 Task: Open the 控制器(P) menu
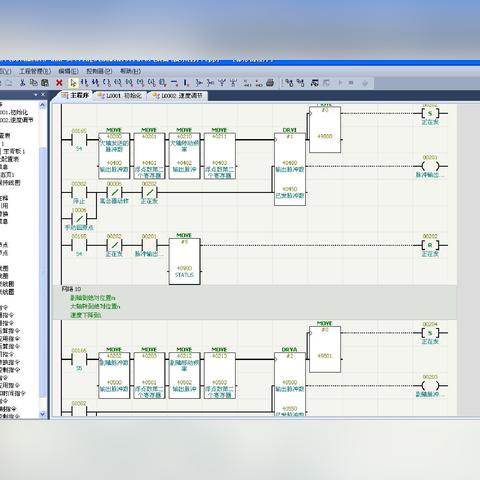point(99,71)
